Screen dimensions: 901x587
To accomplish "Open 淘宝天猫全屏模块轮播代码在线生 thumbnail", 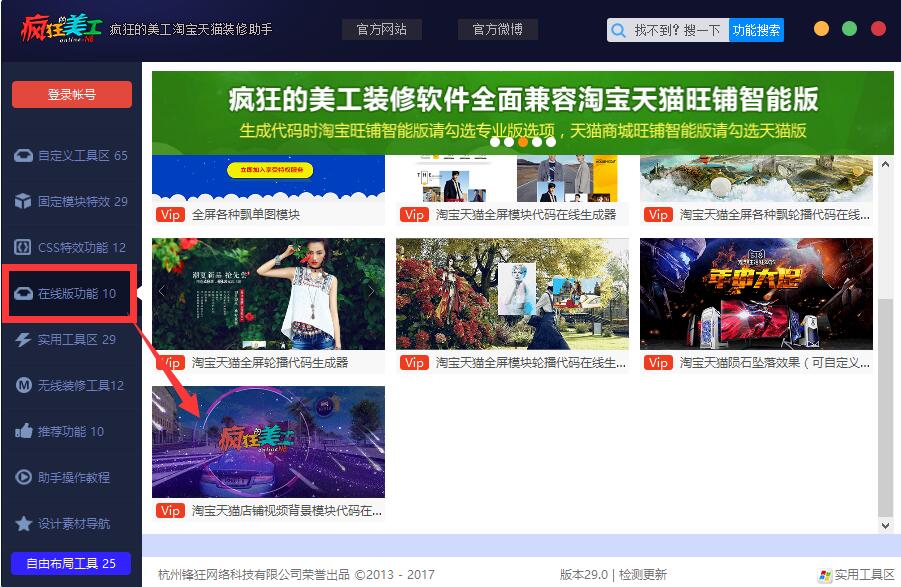I will click(x=513, y=294).
